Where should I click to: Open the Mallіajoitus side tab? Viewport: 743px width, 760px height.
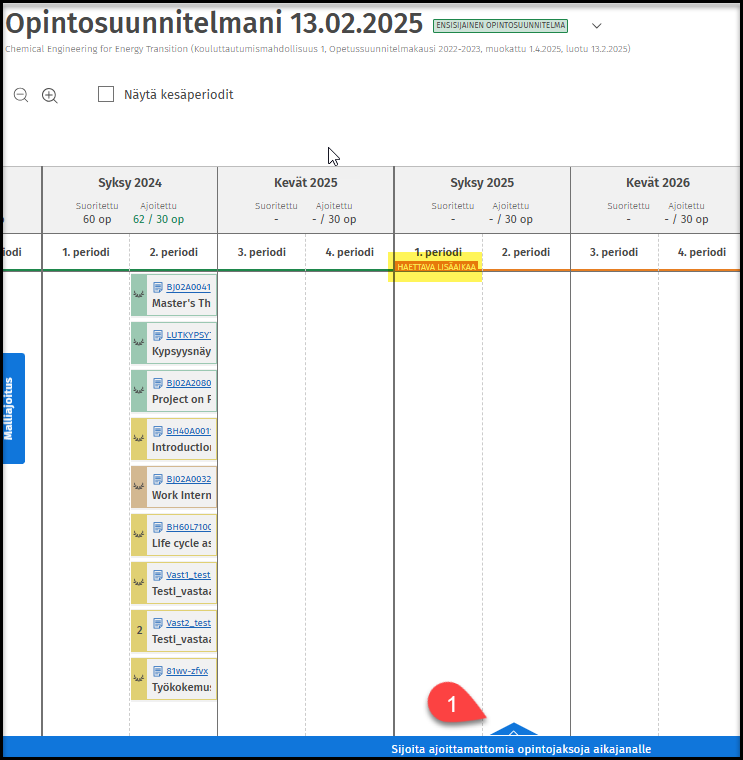coord(13,408)
